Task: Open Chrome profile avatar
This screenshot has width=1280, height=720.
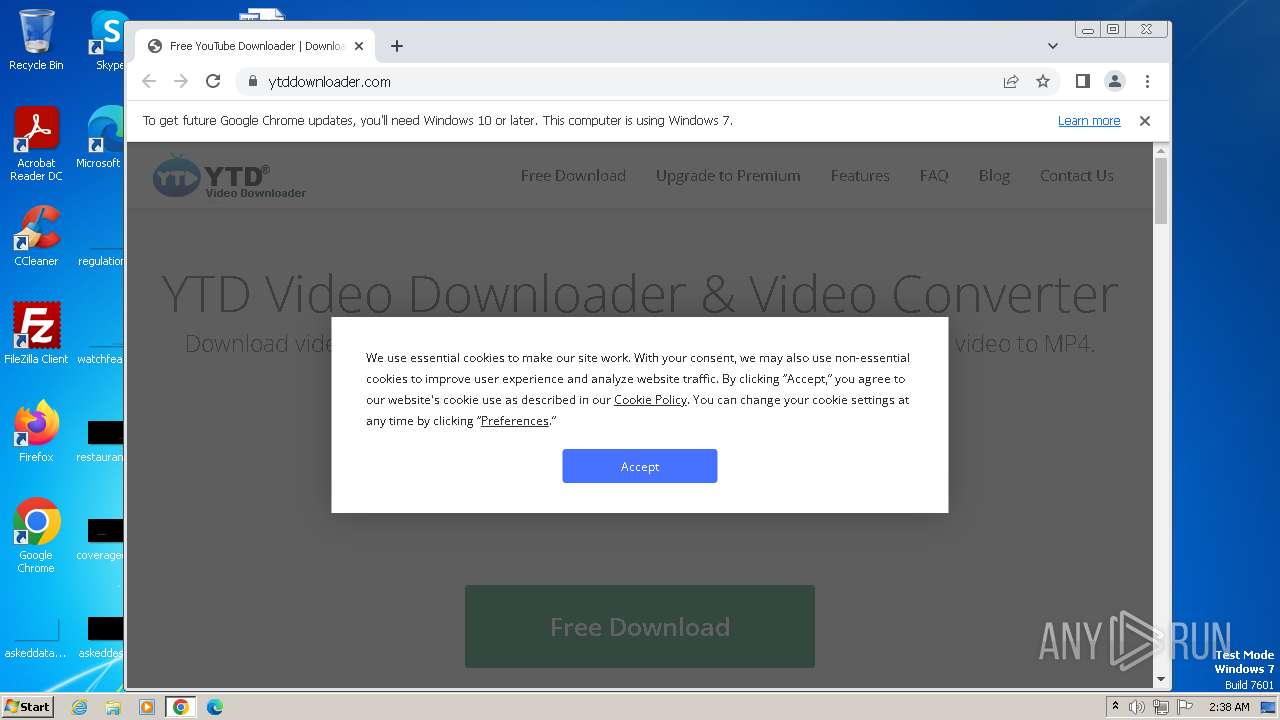Action: (1115, 82)
